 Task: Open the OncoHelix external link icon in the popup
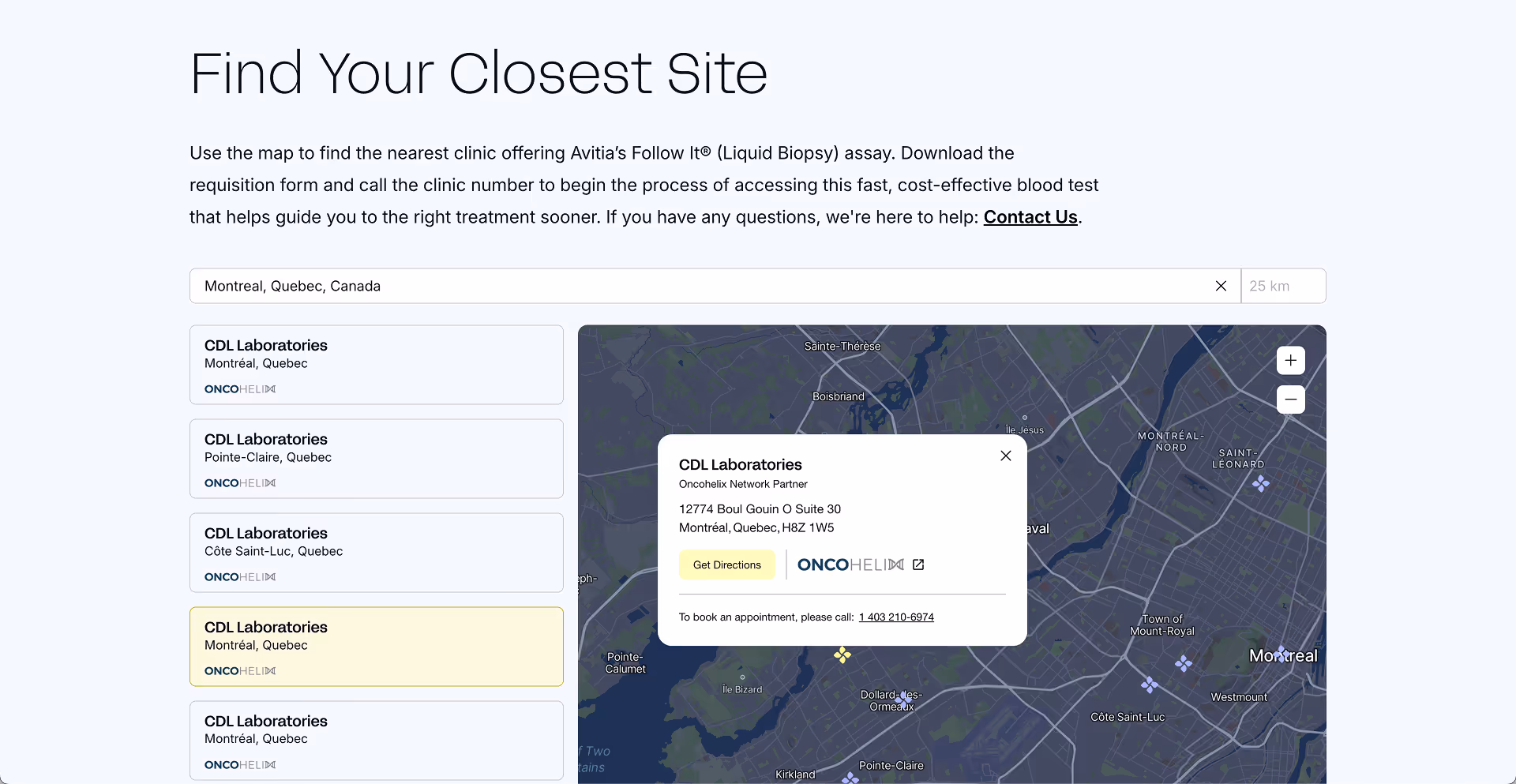click(917, 565)
